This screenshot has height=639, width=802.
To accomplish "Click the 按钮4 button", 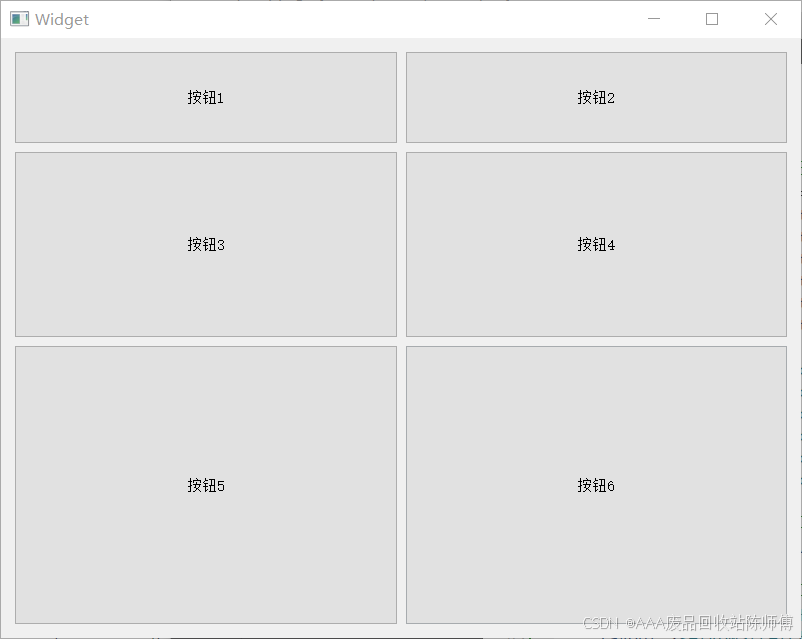I will (596, 245).
